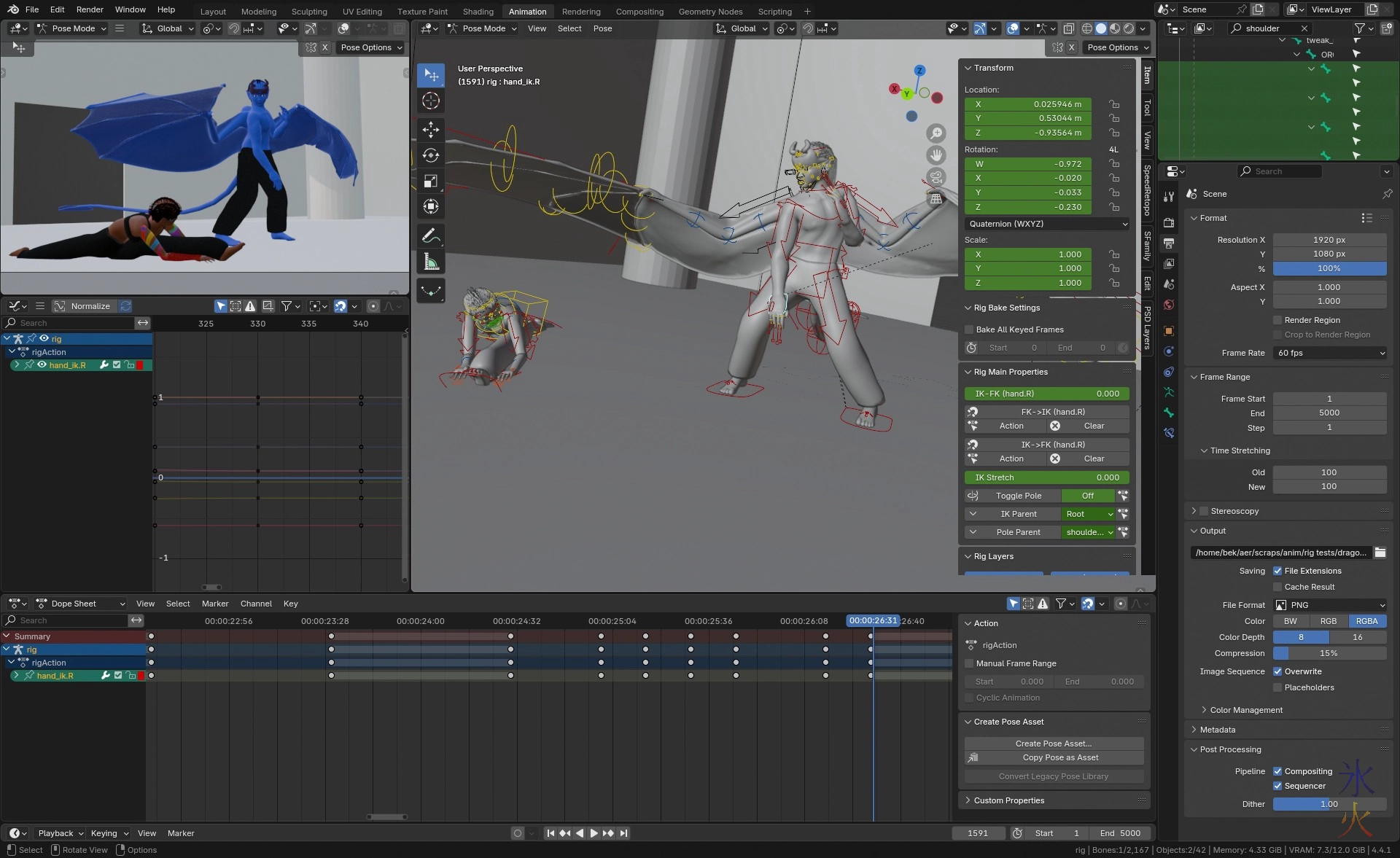This screenshot has width=1400, height=858.
Task: Toggle camera view gizmo button
Action: tap(936, 177)
